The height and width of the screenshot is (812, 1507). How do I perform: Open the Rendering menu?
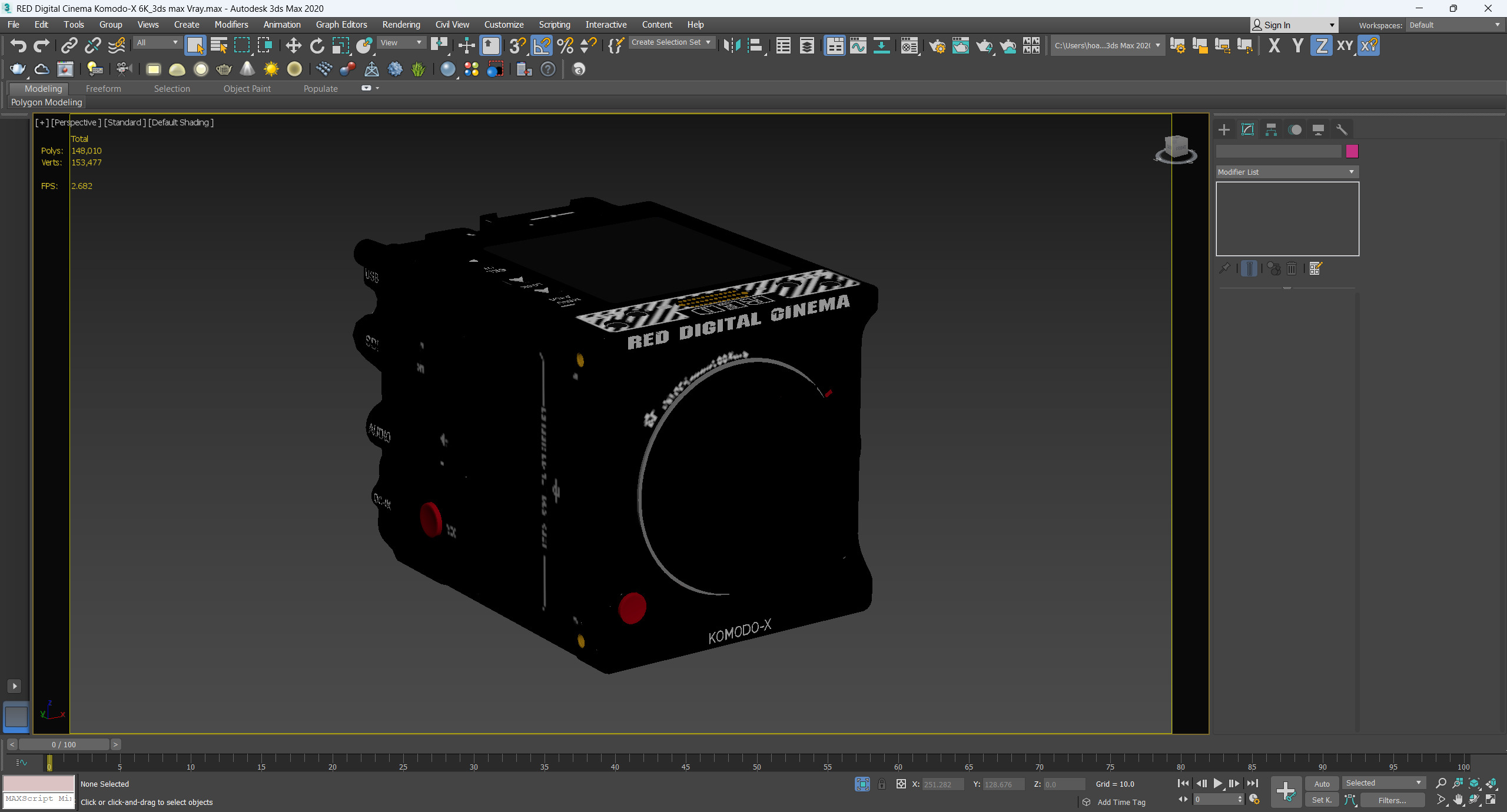pos(401,25)
